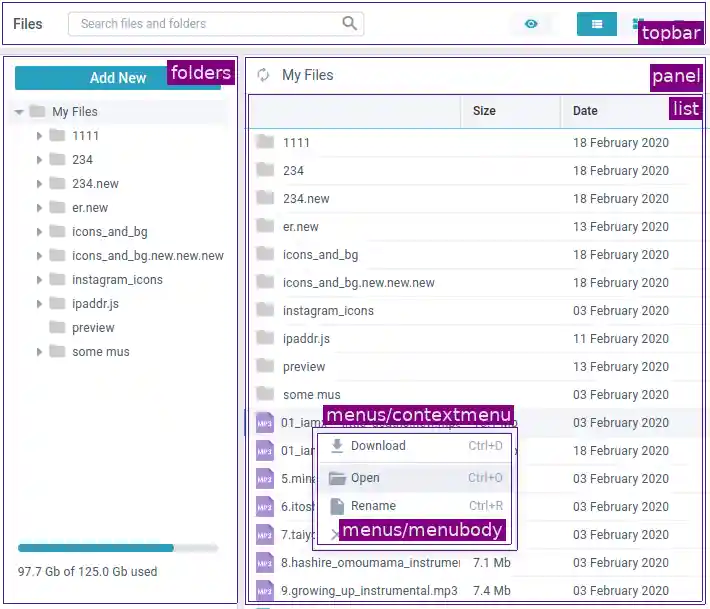Toggle the eye preview mode
Viewport: 710px width, 609px height.
pos(531,24)
